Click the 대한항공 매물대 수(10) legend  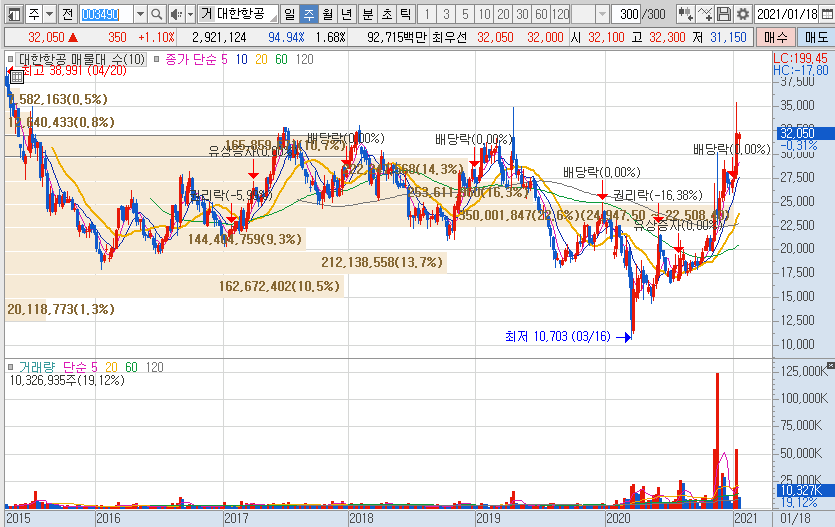[81, 59]
